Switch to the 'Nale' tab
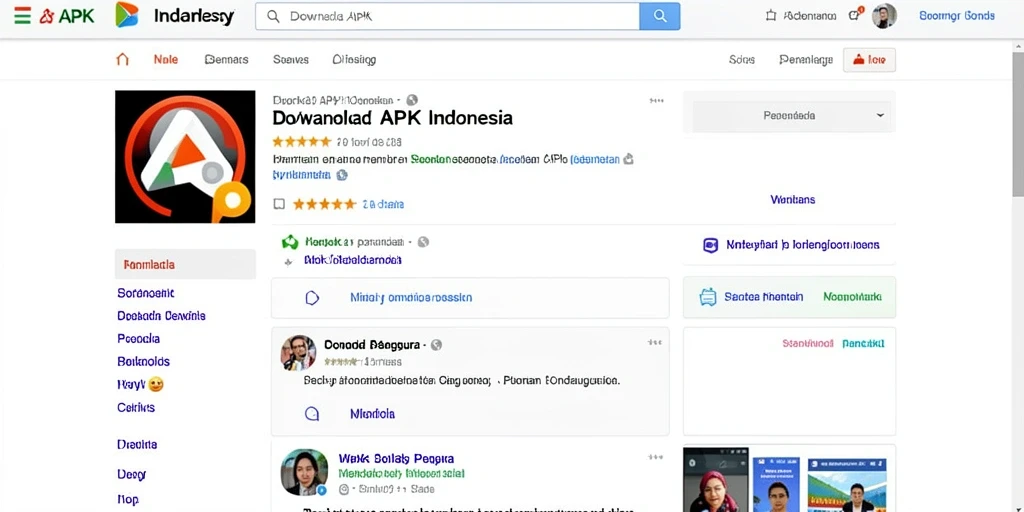 coord(165,59)
